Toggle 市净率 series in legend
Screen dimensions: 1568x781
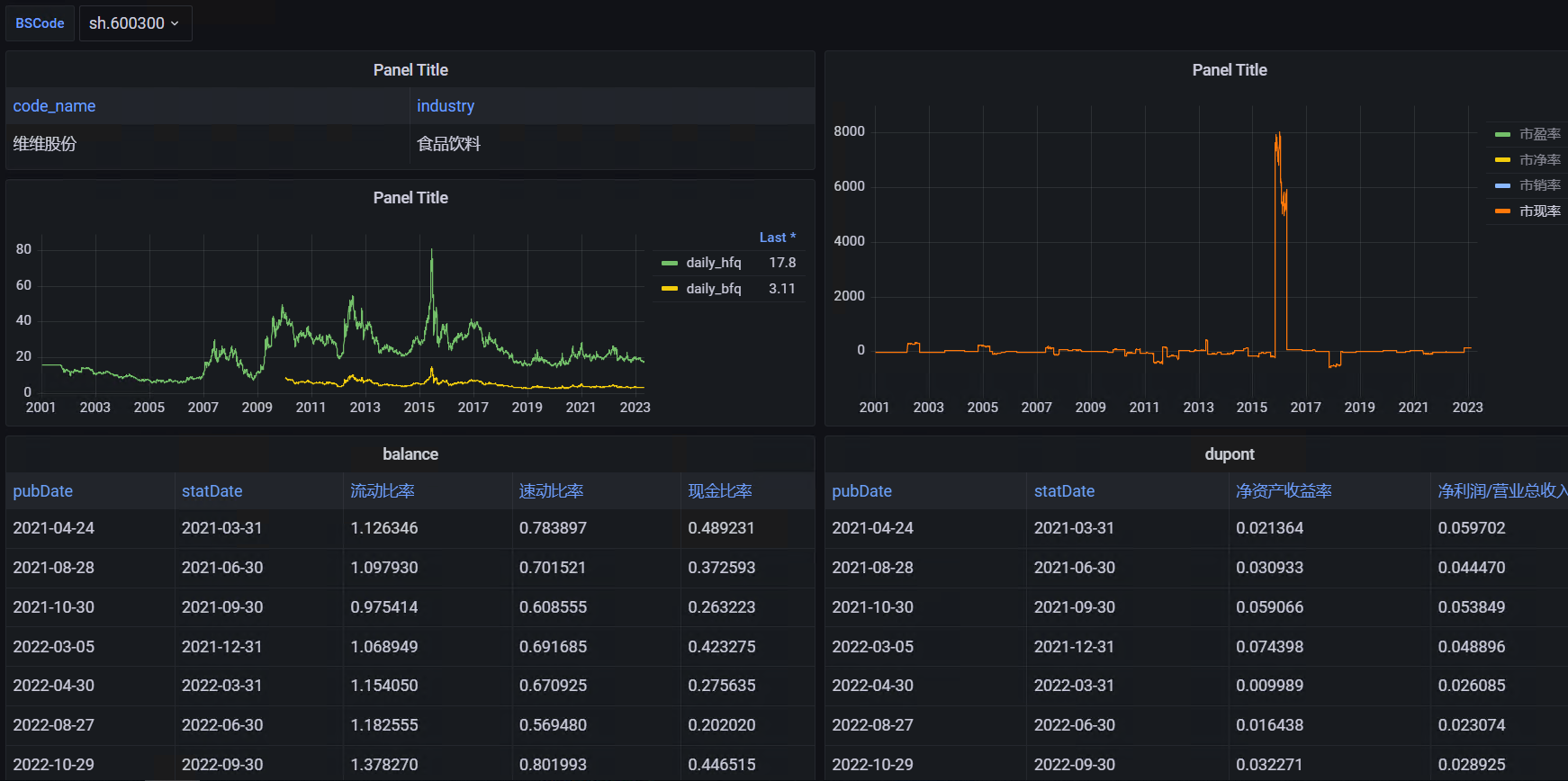click(1540, 160)
